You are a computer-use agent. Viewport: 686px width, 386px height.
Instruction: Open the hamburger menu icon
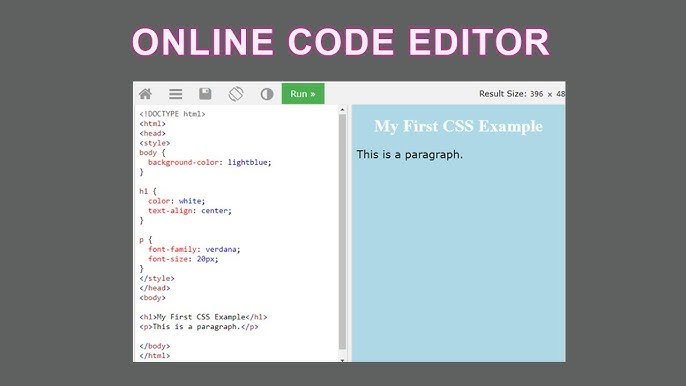(x=175, y=94)
